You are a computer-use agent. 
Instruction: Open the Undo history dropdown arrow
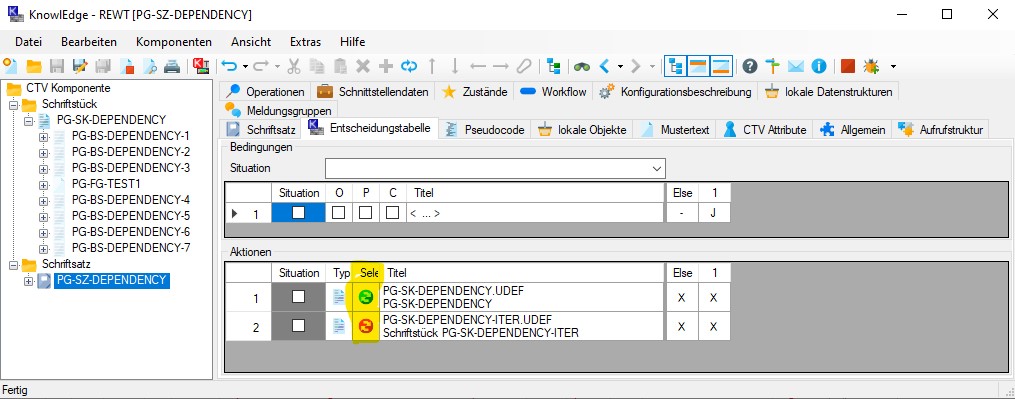tap(245, 66)
